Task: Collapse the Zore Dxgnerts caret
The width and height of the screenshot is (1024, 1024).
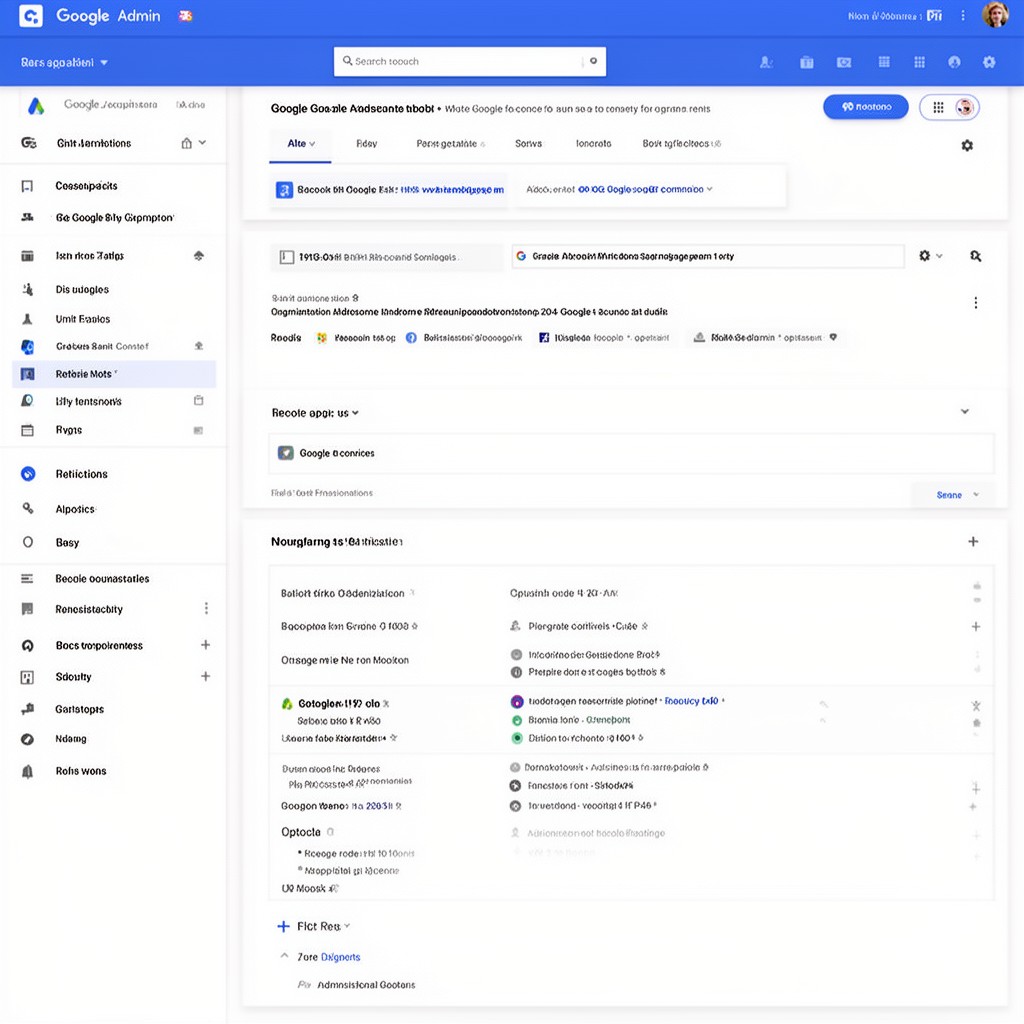Action: tap(284, 955)
